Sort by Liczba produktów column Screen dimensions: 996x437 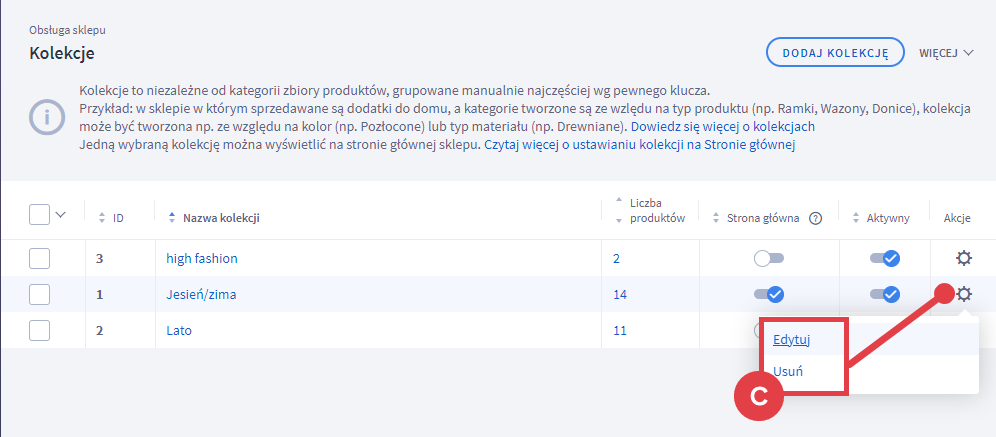650,211
